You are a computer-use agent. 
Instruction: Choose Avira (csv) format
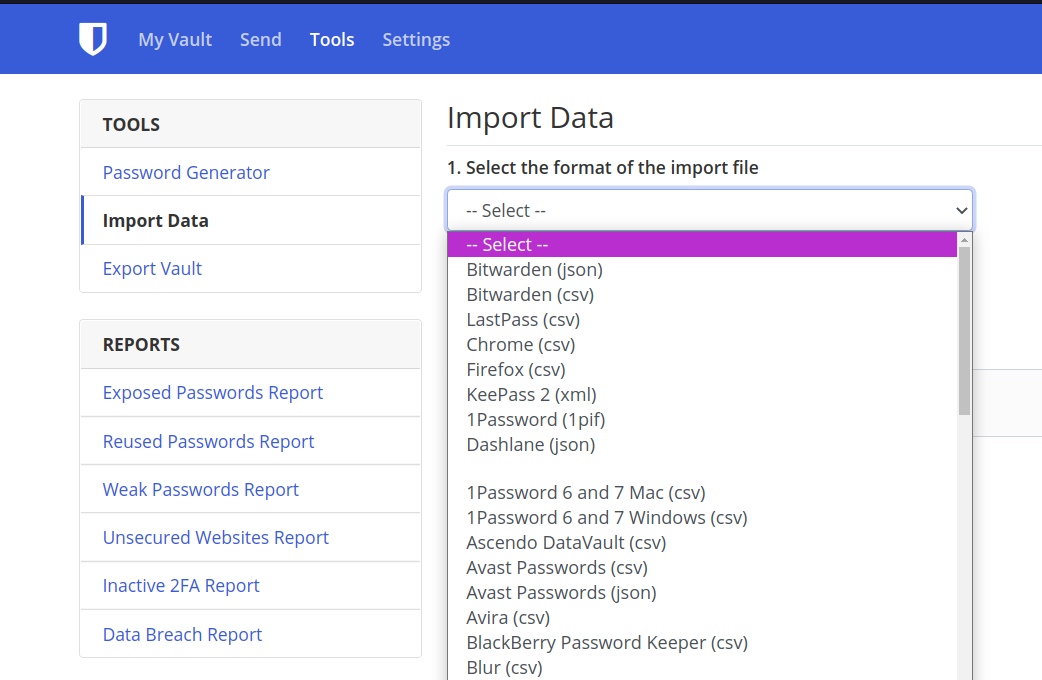pyautogui.click(x=702, y=618)
